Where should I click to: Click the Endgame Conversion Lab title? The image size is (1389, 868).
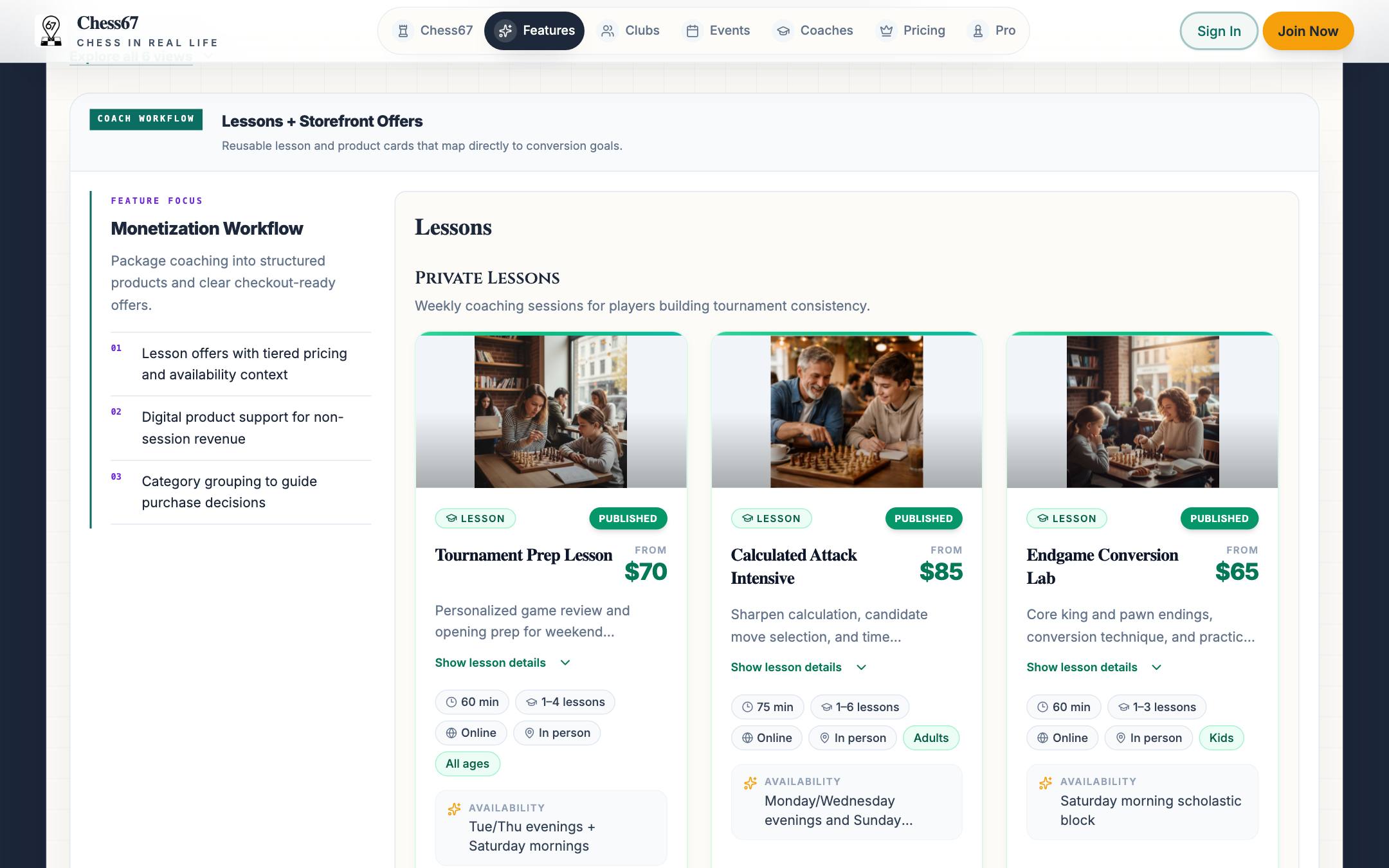[1102, 566]
